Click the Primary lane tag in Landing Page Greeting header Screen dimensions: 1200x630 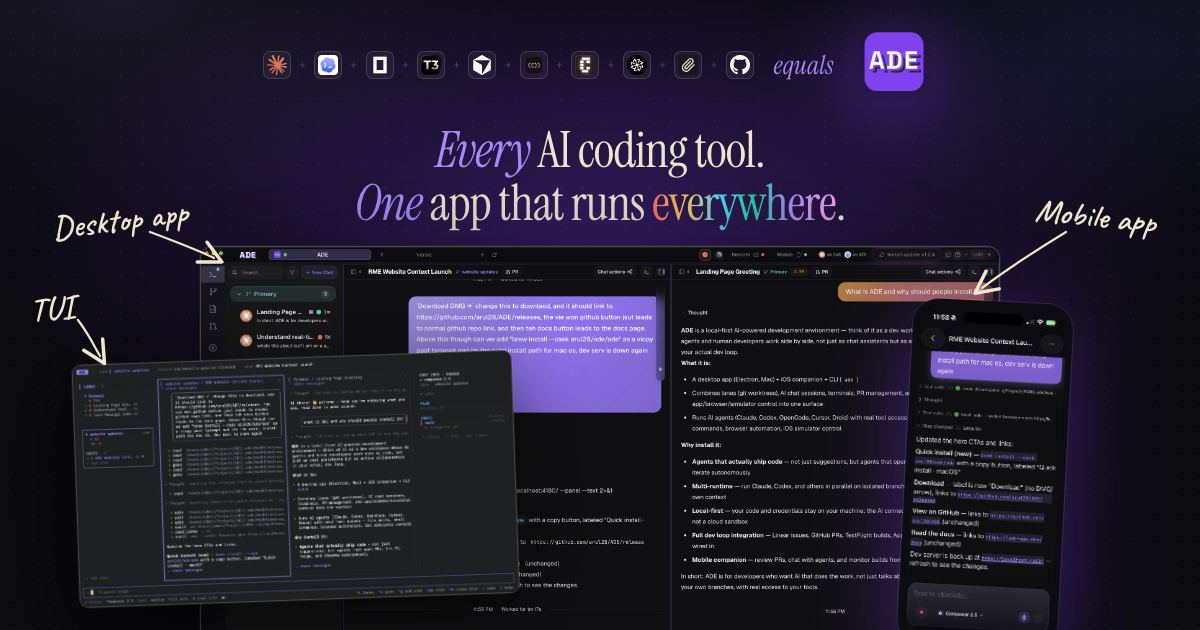coord(775,272)
